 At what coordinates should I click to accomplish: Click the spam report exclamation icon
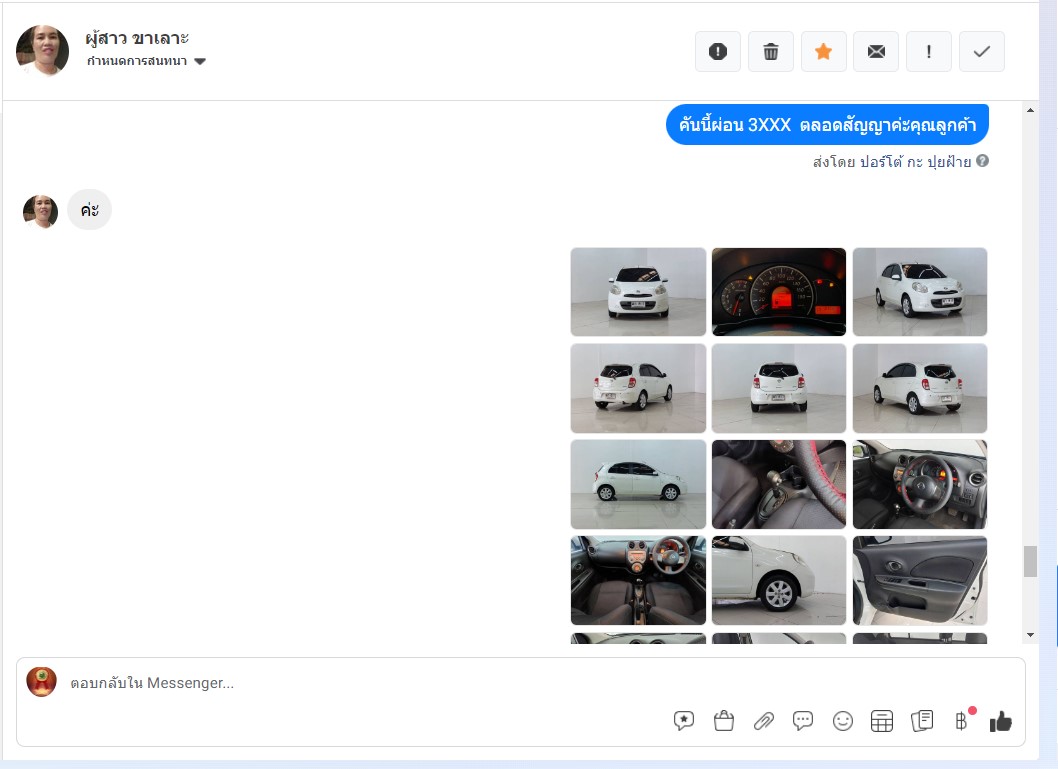(x=717, y=52)
